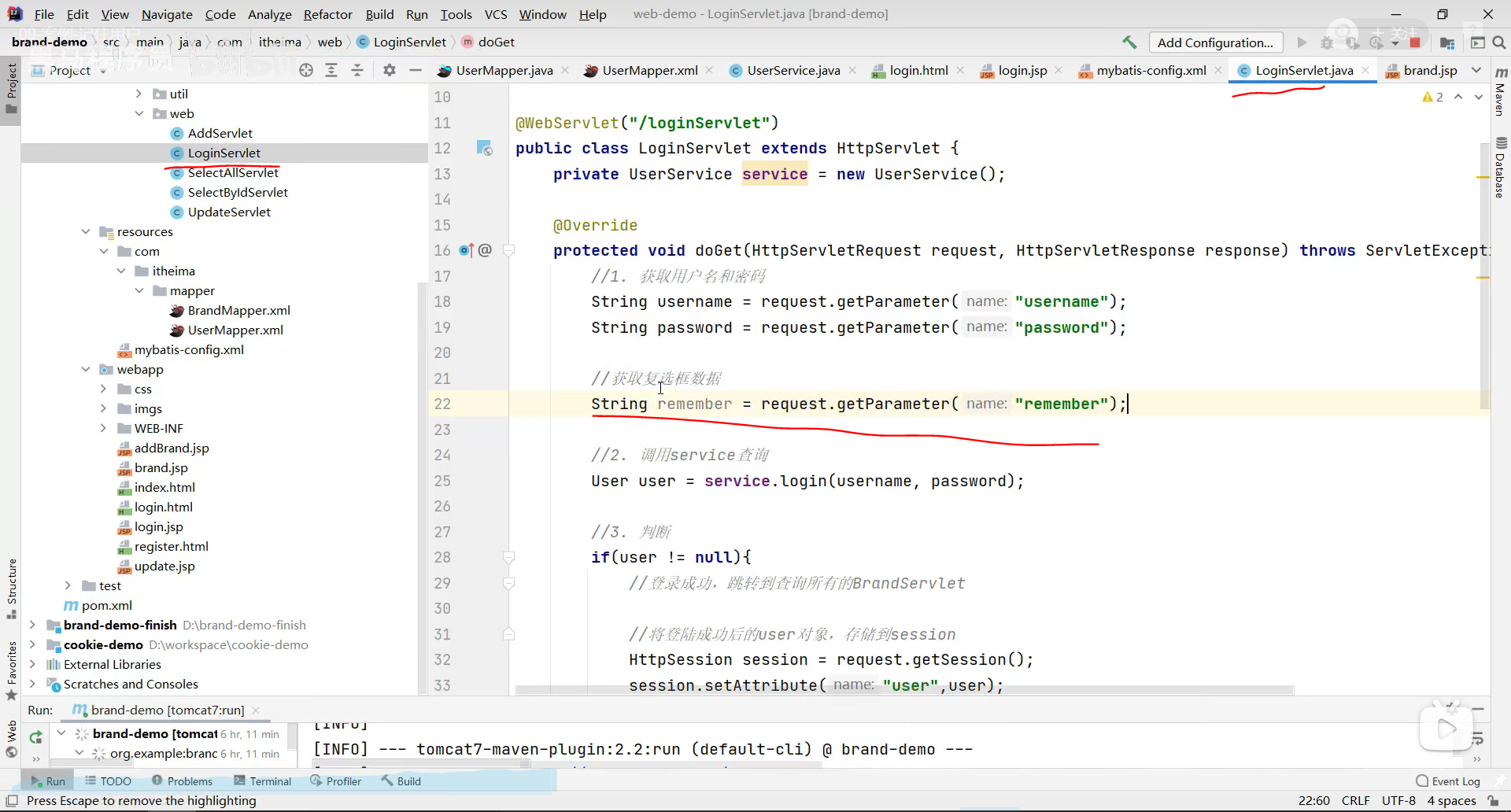This screenshot has width=1511, height=812.
Task: Click tool window quick-access icon in status bar
Action: (x=12, y=800)
